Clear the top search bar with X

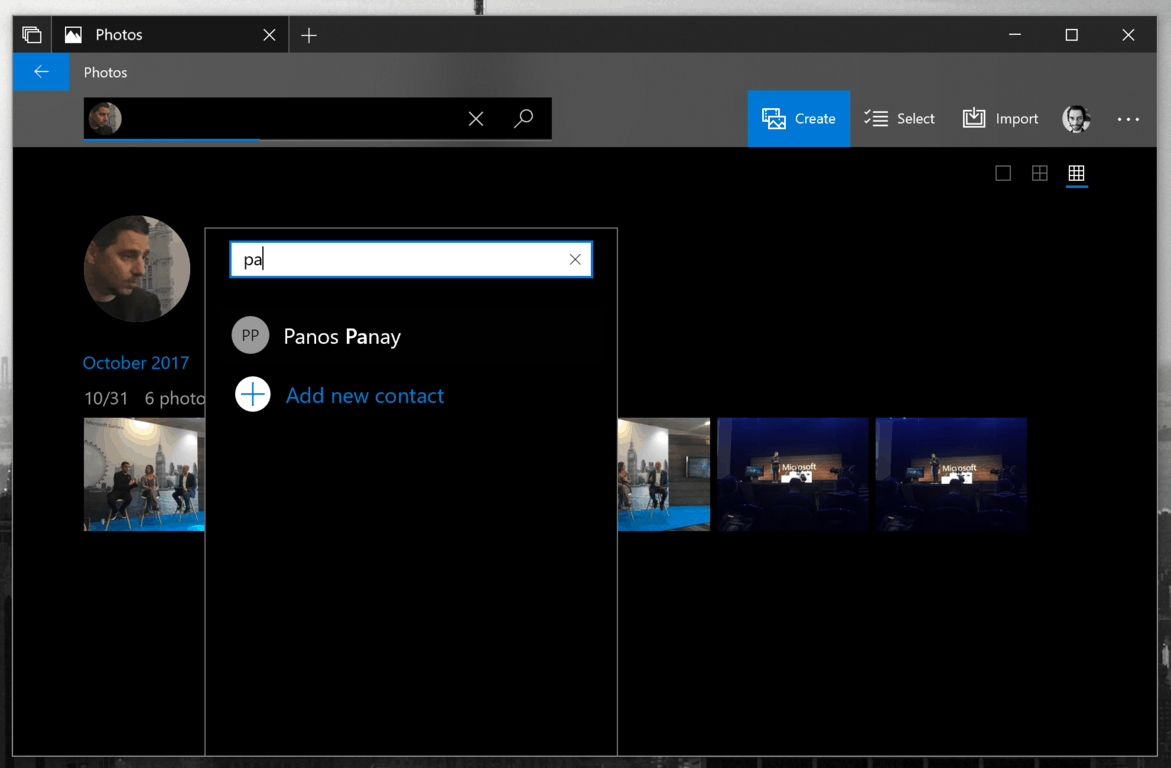(476, 118)
